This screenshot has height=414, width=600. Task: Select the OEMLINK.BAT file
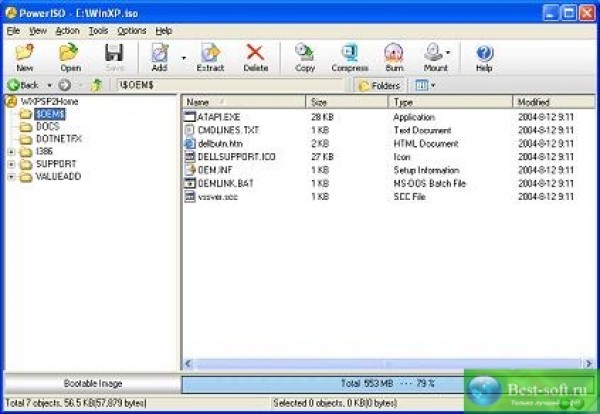pos(225,183)
